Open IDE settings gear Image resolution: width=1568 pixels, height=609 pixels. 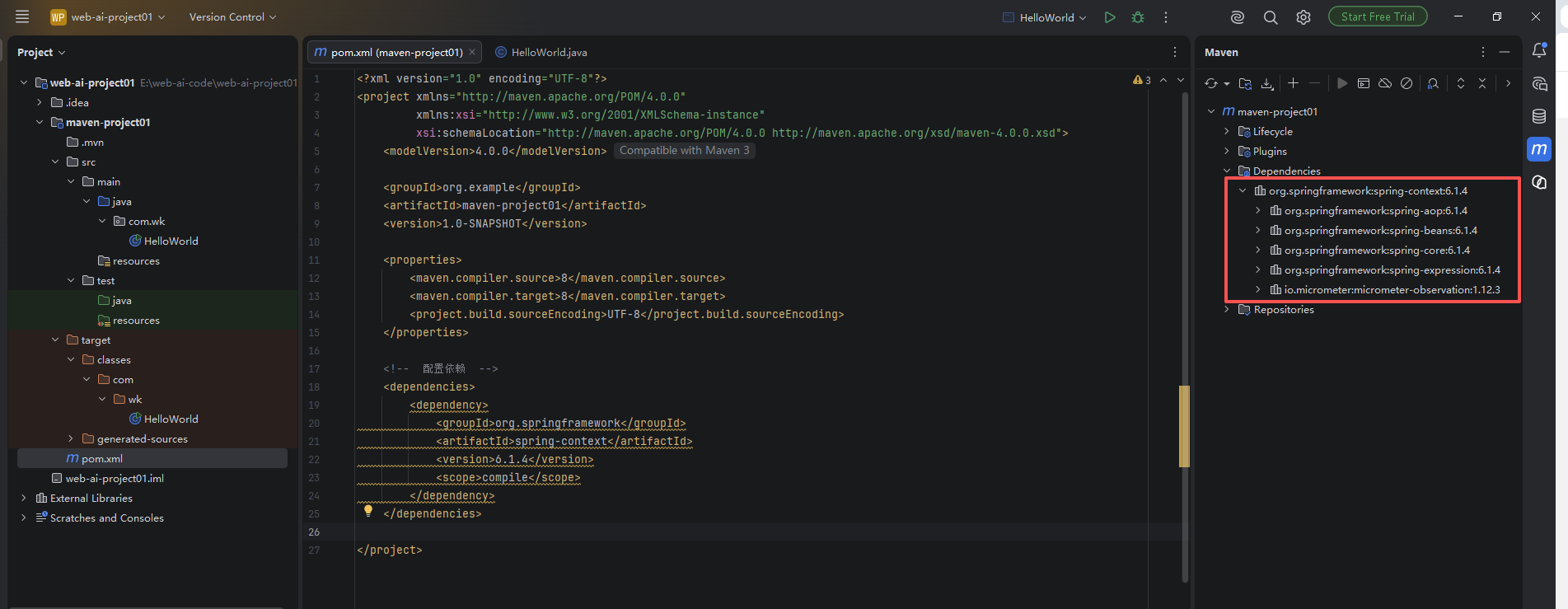pyautogui.click(x=1304, y=17)
